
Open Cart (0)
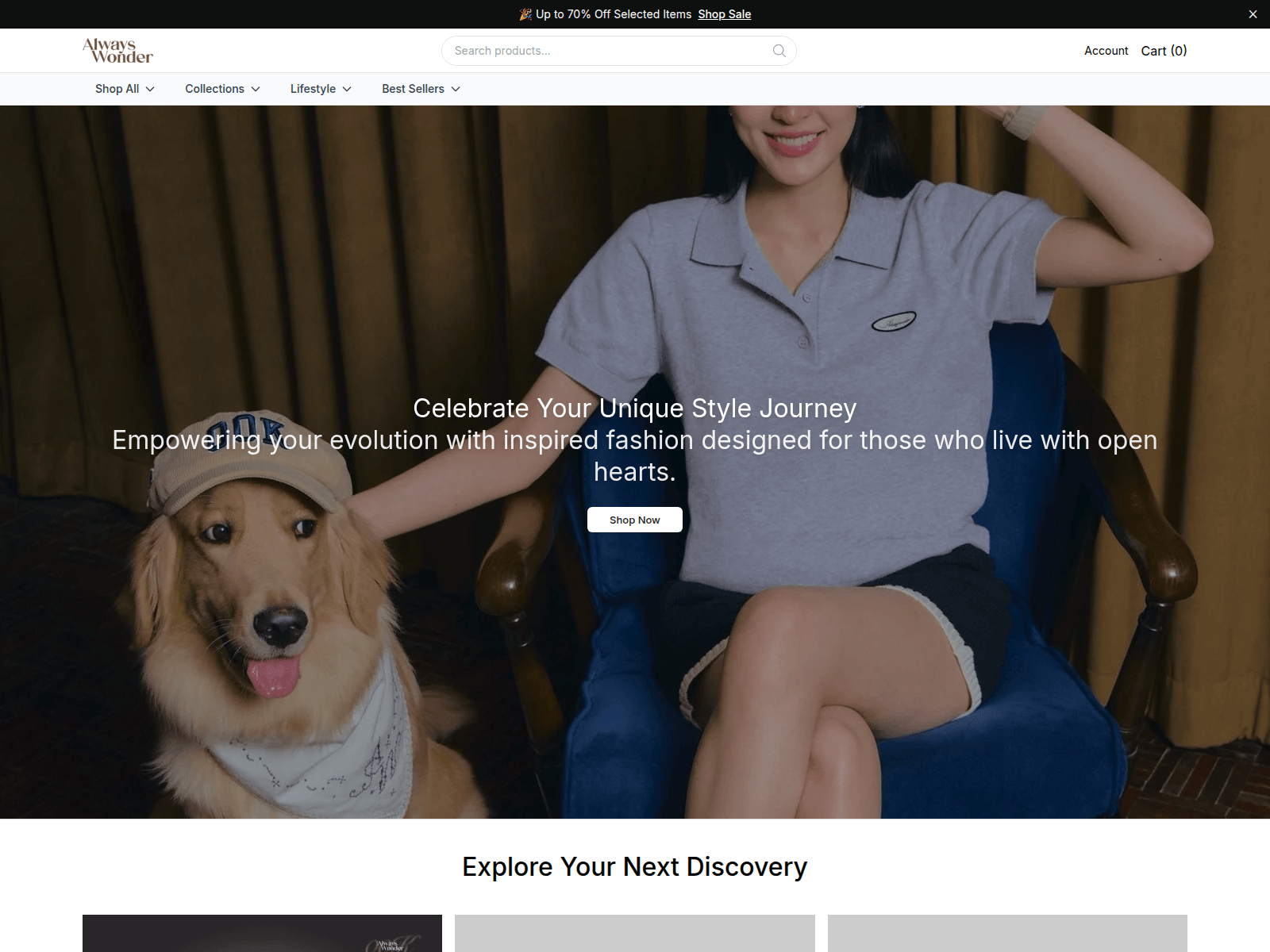tap(1164, 51)
